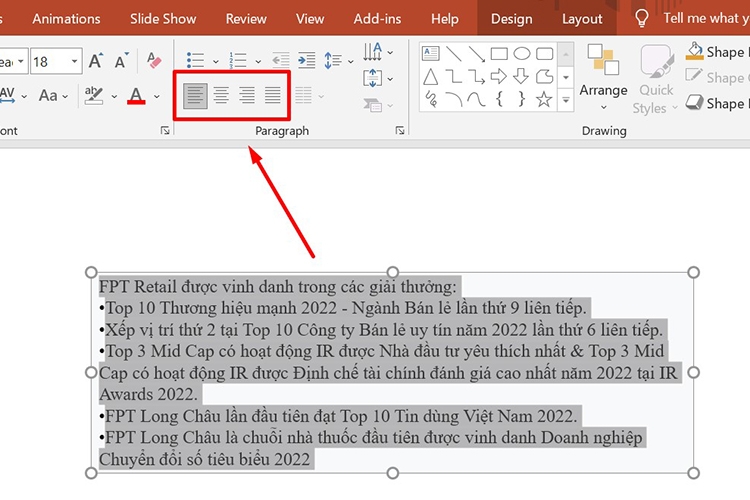Click the Shape Effects button

pyautogui.click(x=716, y=103)
